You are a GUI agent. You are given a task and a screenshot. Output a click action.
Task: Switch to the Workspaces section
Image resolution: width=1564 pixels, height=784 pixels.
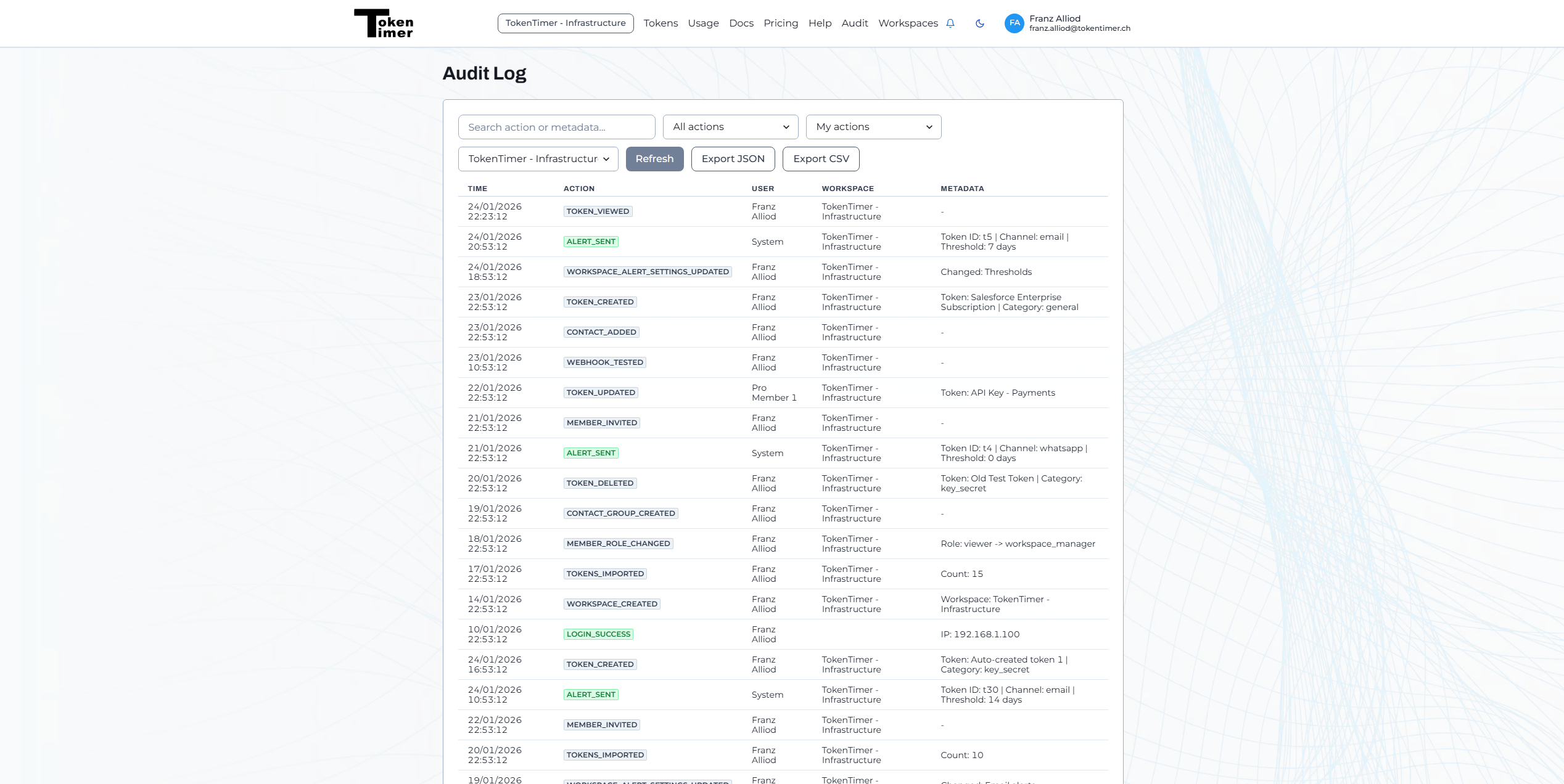(908, 23)
